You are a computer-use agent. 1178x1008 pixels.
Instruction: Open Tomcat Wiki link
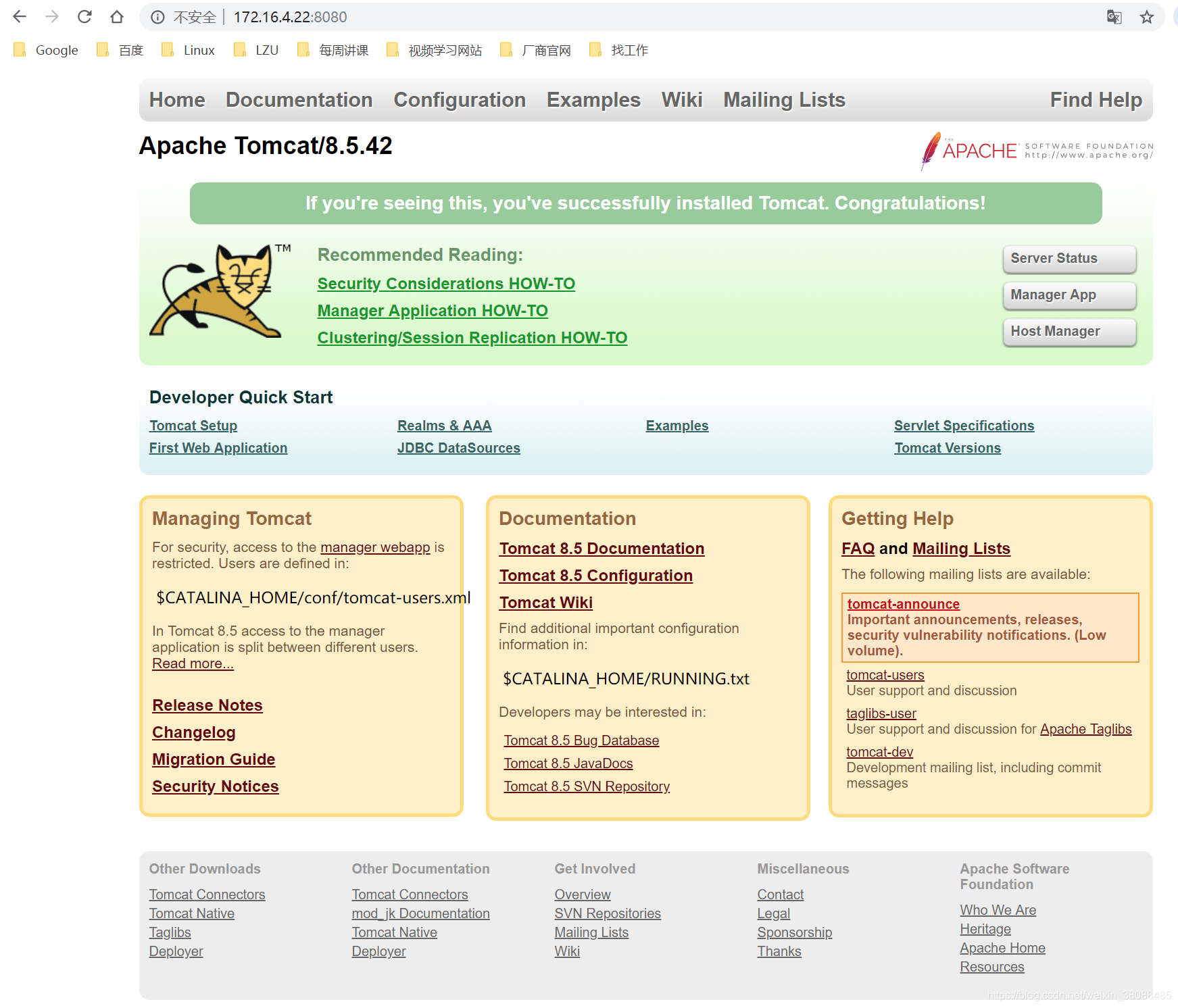click(546, 603)
